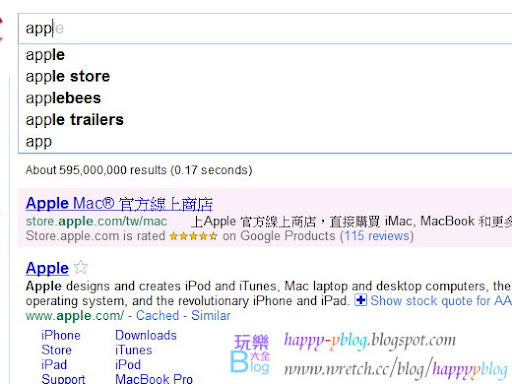Click the search box containing 'app'
Viewport: 512px width, 384px height.
pos(265,29)
